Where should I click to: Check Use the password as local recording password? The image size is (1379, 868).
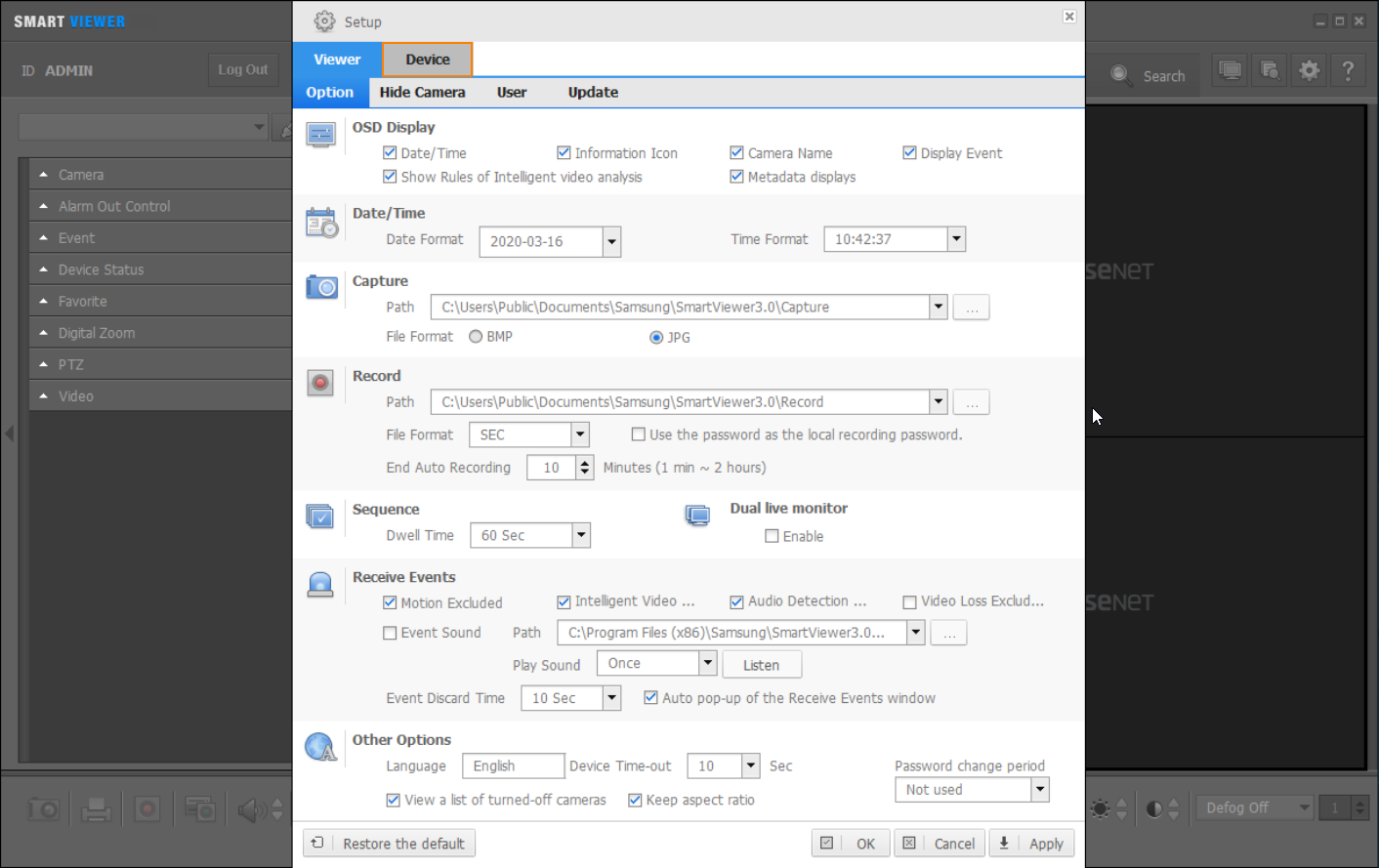[638, 434]
